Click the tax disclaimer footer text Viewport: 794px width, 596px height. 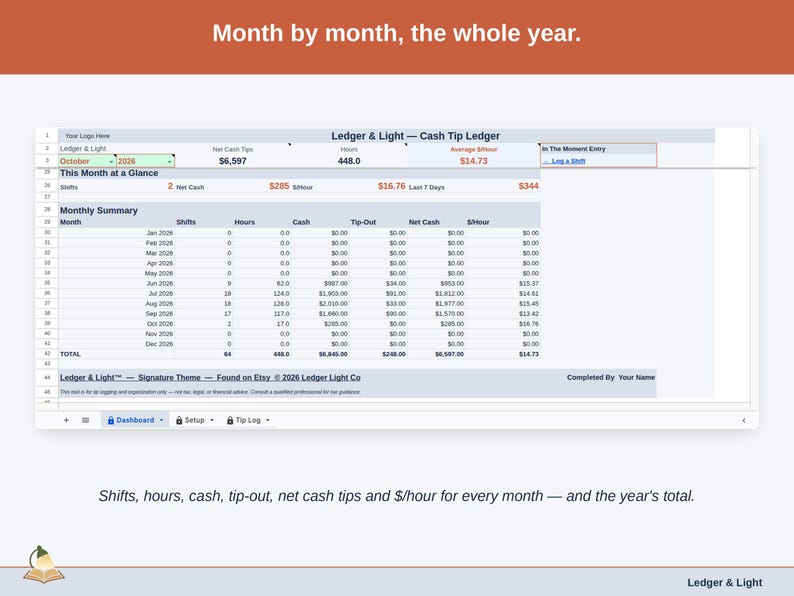pyautogui.click(x=210, y=392)
